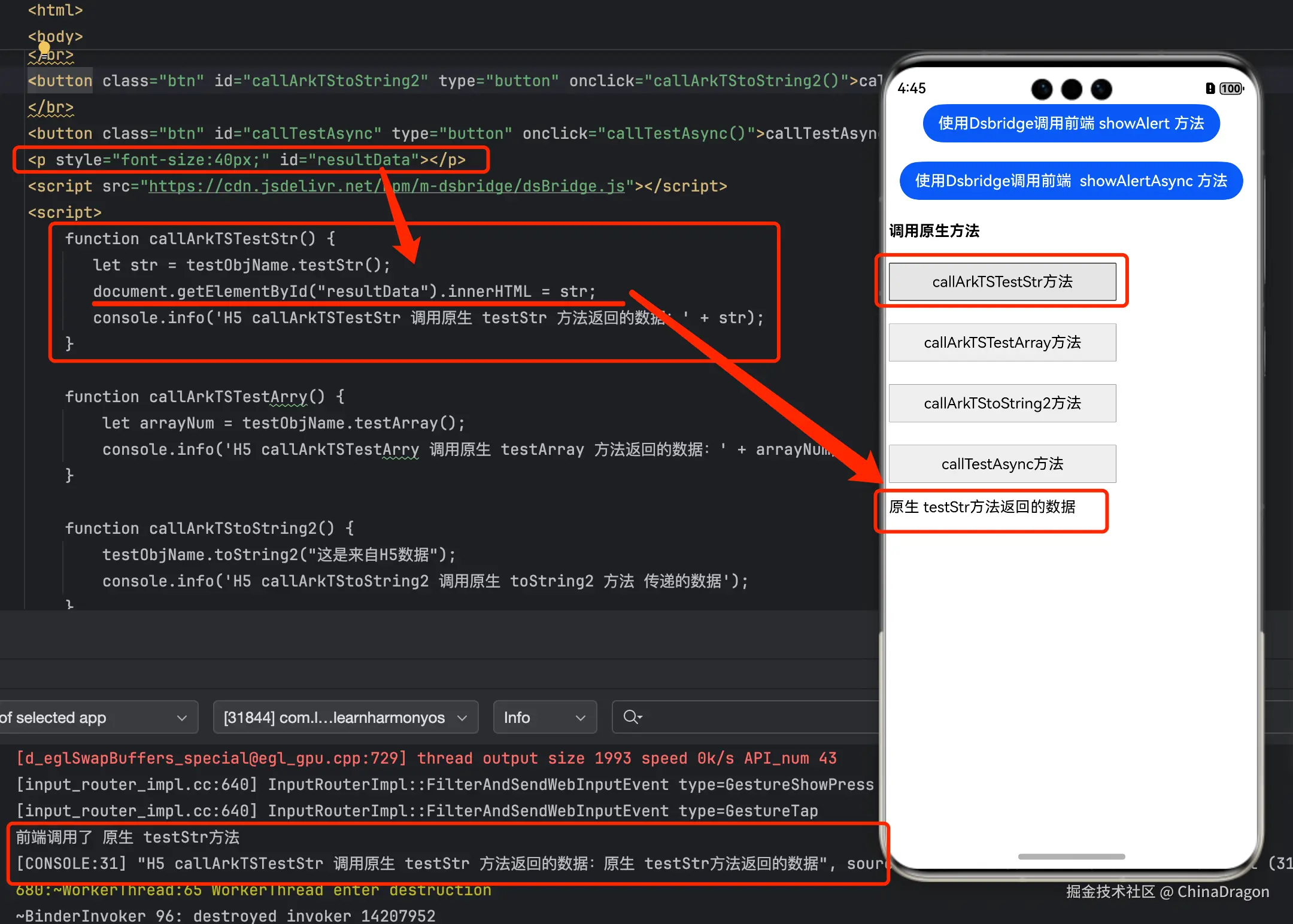The height and width of the screenshot is (924, 1293).
Task: Tap the callArkTSTestArray方法 button
Action: pyautogui.click(x=1002, y=342)
